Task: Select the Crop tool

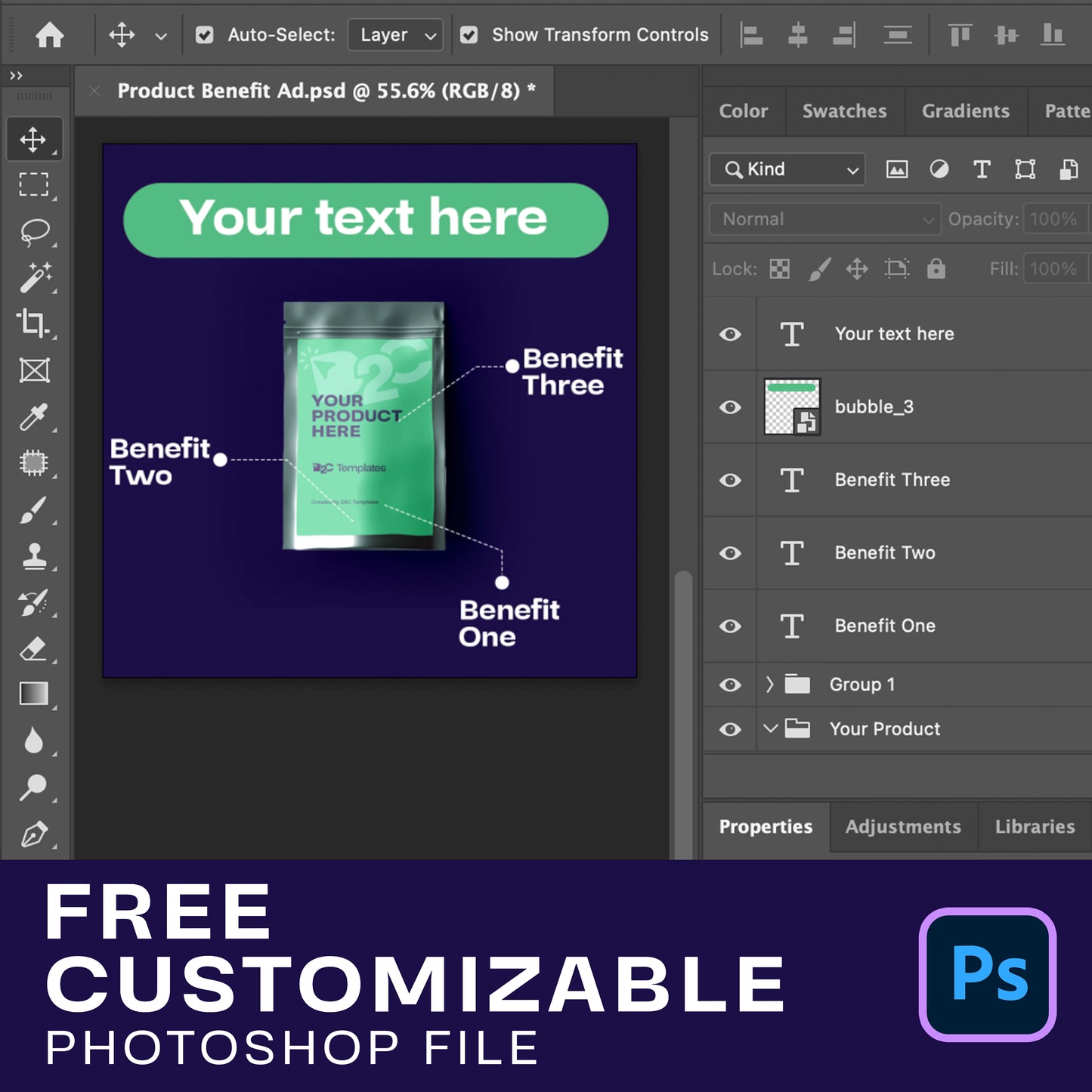Action: click(34, 323)
